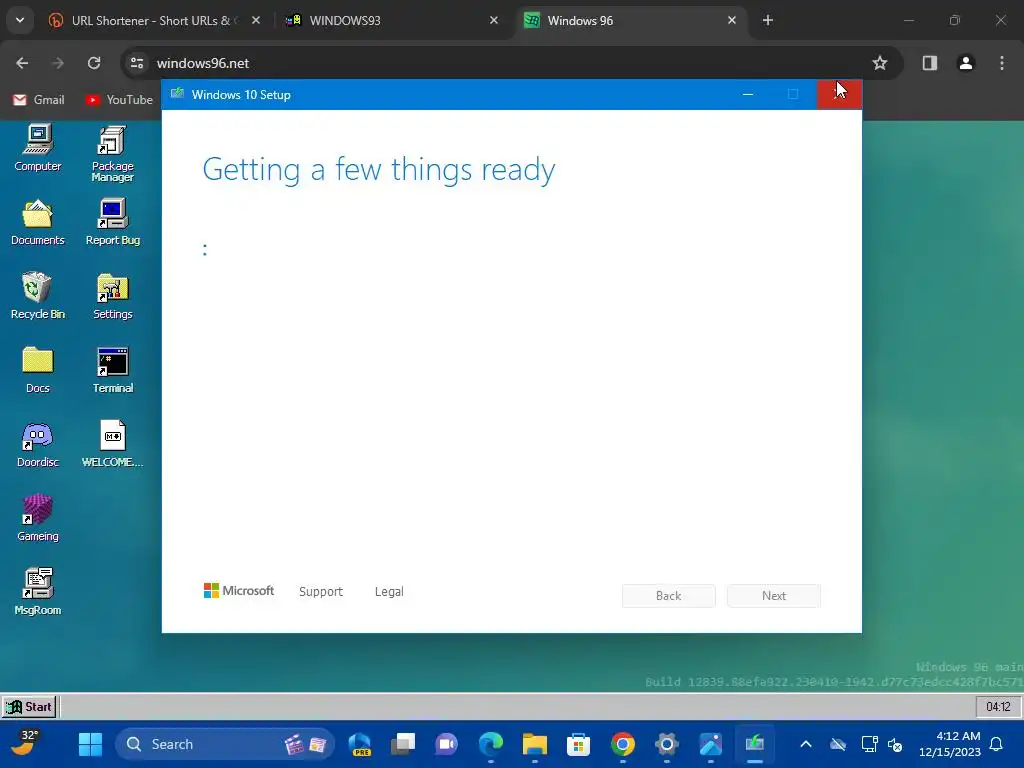Screen dimensions: 1024x768
Task: Open the Settings desktop shortcut
Action: point(112,296)
